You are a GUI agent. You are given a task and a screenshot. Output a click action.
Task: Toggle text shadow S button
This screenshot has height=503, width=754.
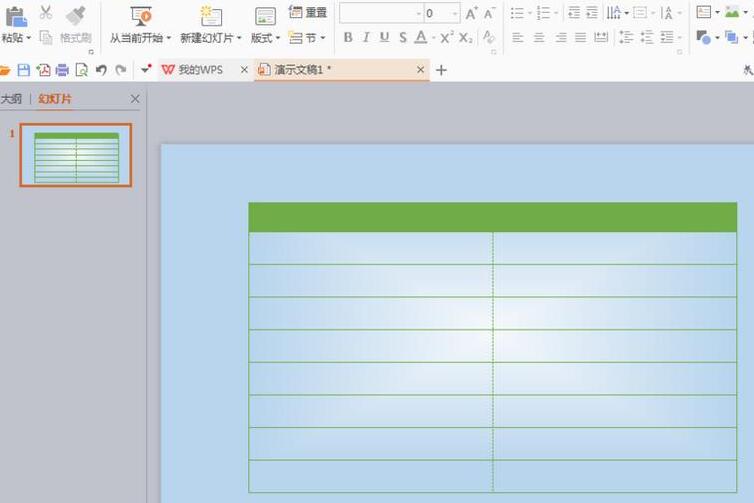[x=403, y=37]
